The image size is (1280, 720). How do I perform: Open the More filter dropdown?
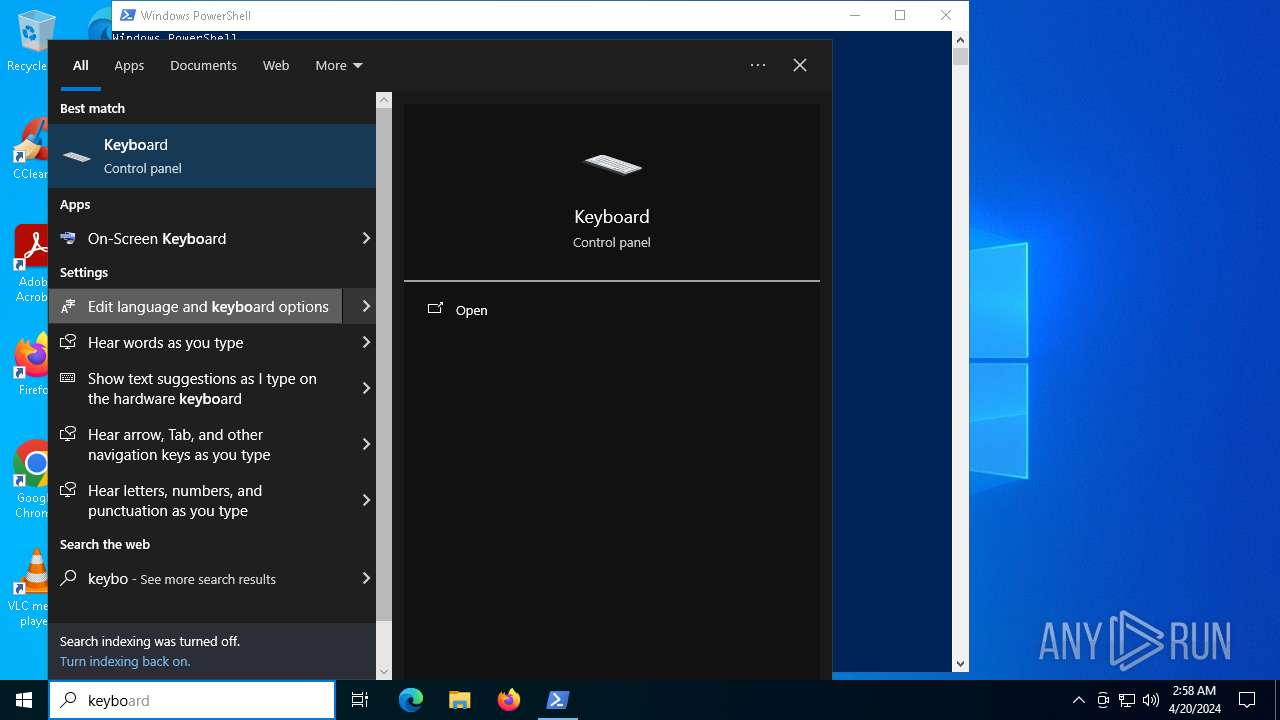pyautogui.click(x=339, y=65)
